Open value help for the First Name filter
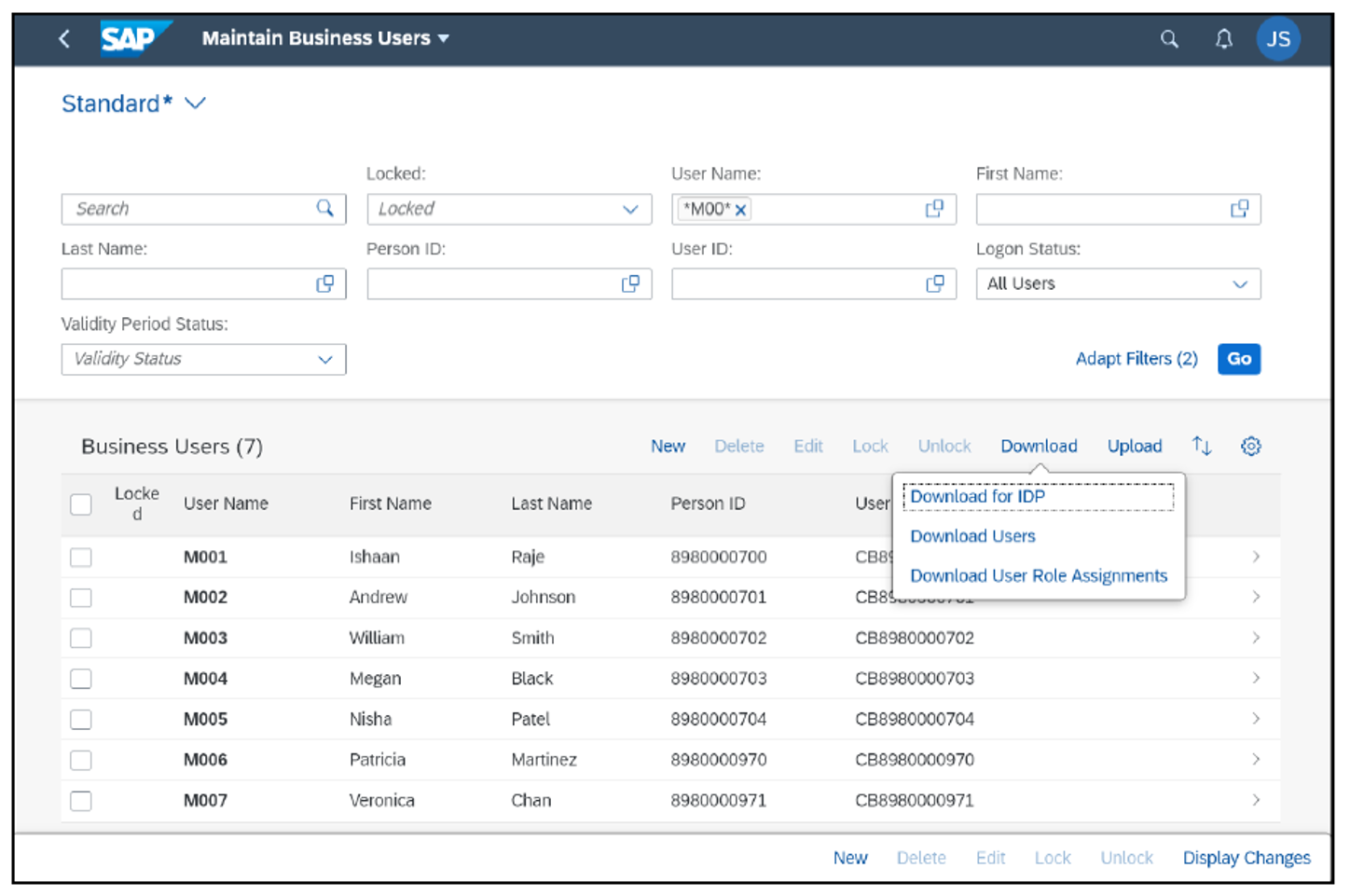Screen dimensions: 1350x896 tap(1238, 208)
